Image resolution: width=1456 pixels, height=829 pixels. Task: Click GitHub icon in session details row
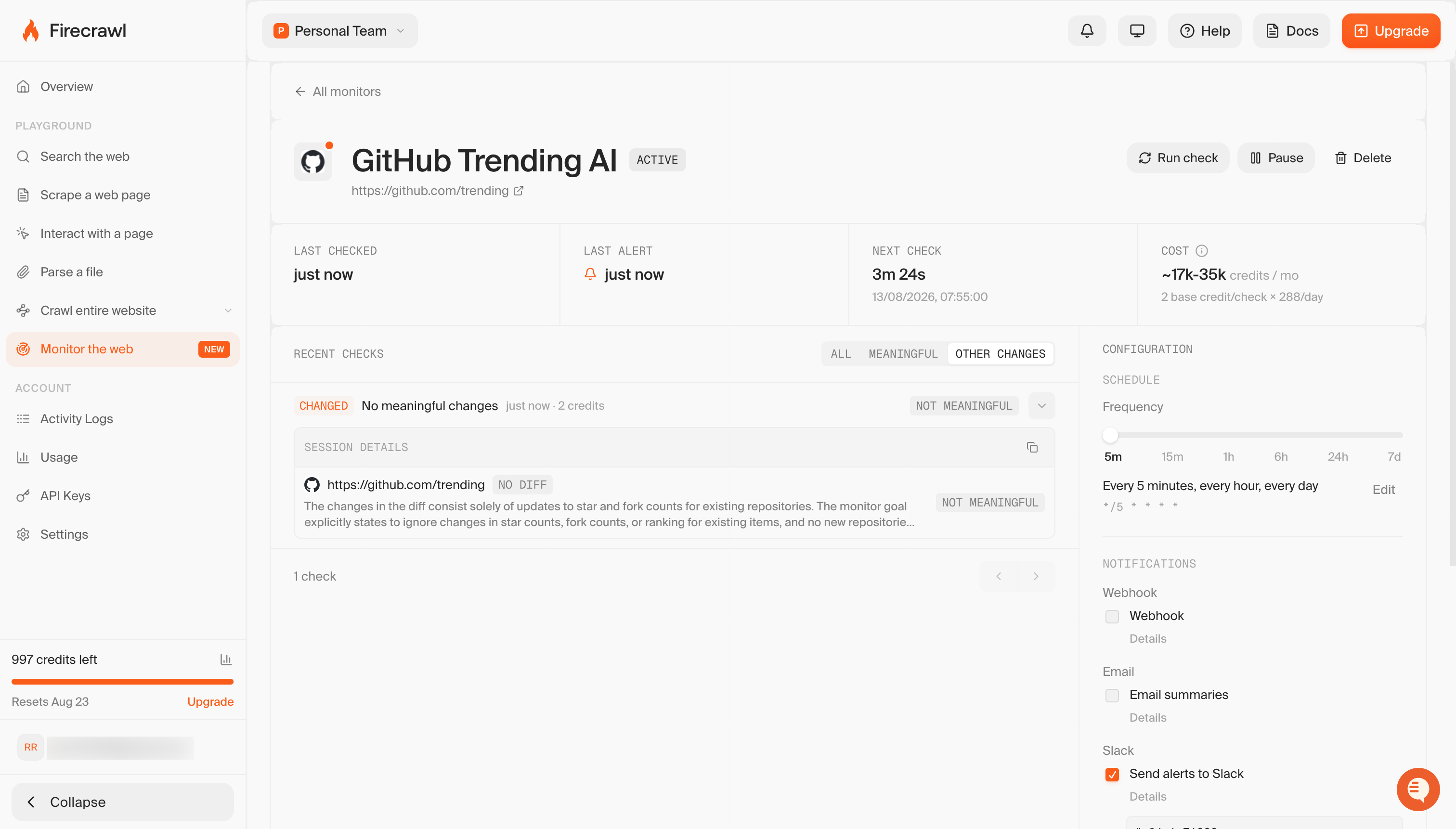pyautogui.click(x=312, y=484)
